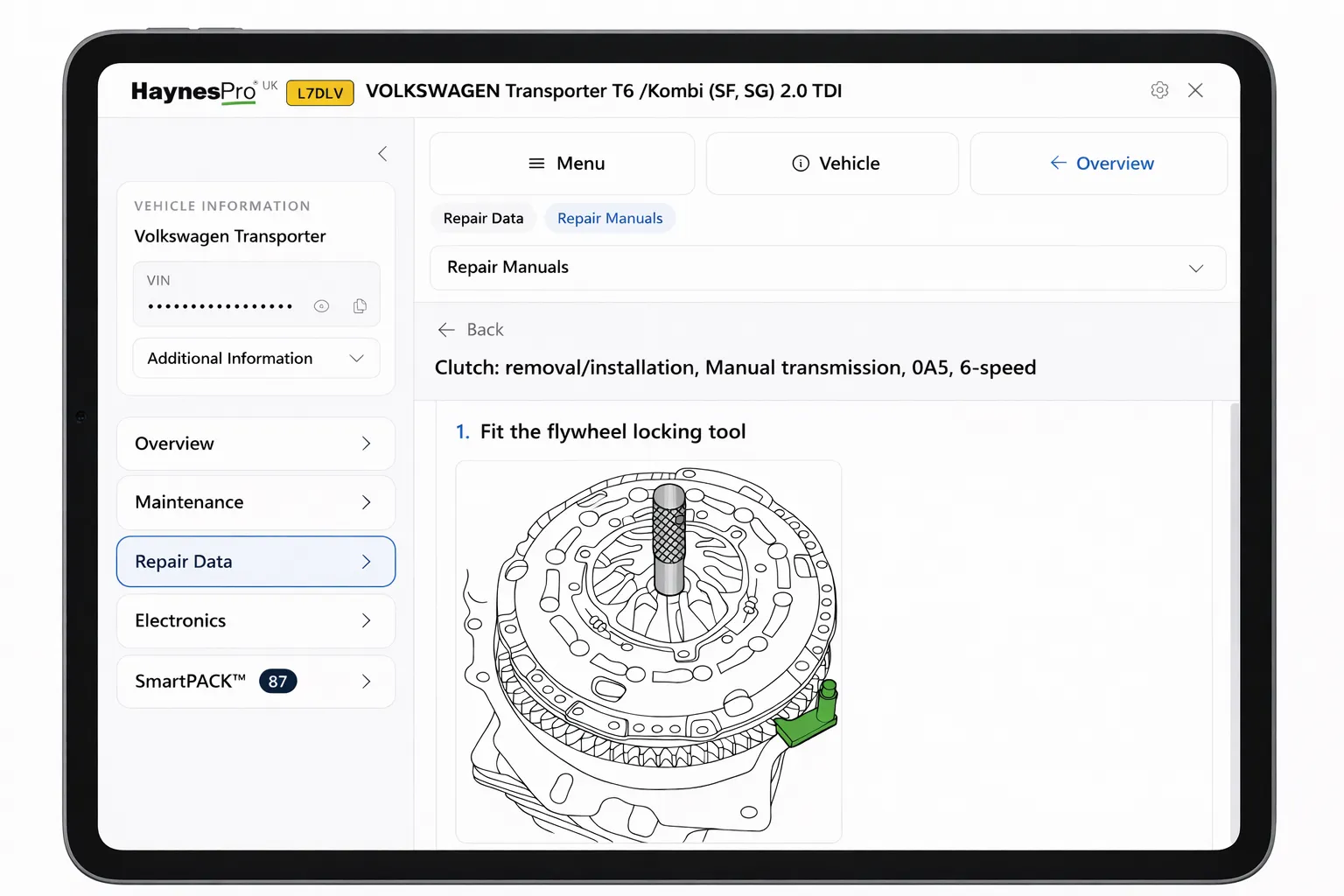Collapse the sidebar with the left chevron

[x=382, y=153]
